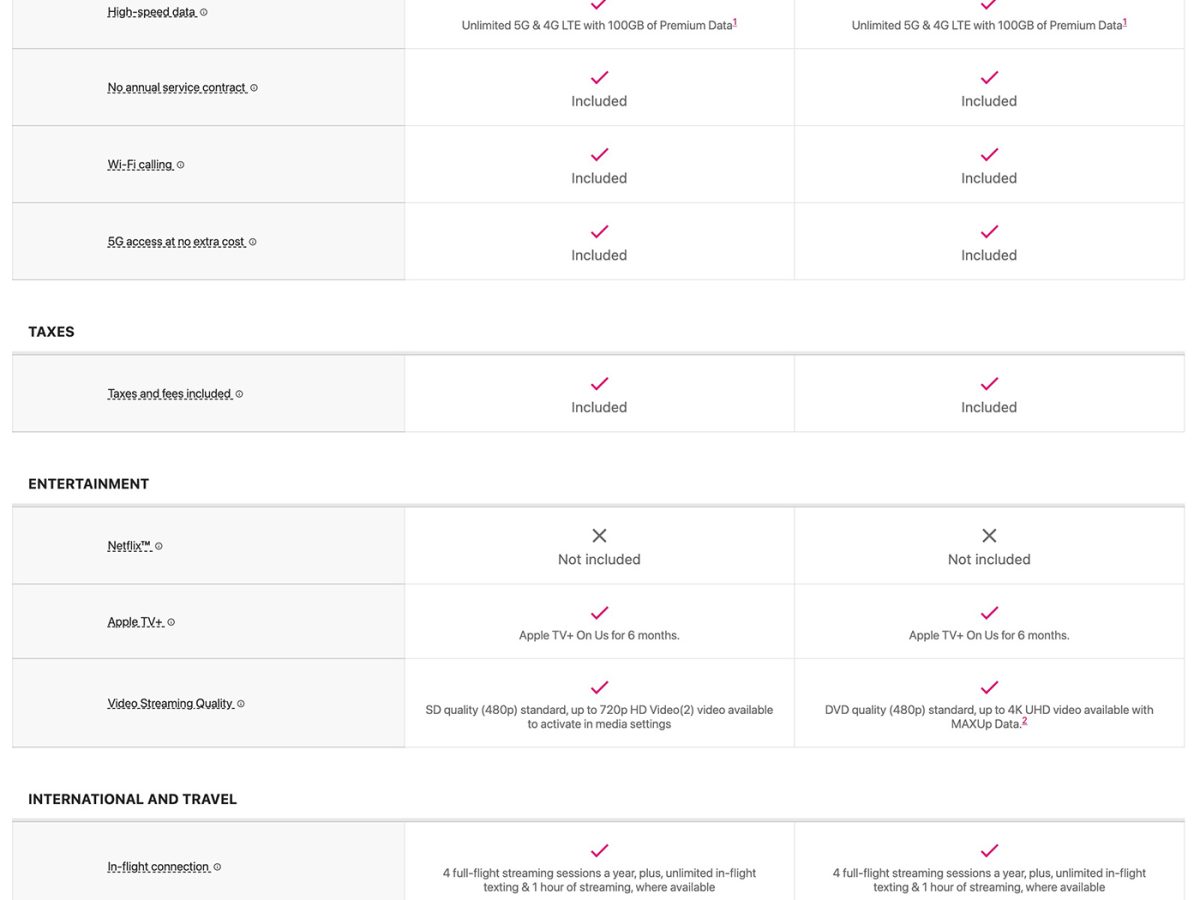Show Video Streaming Quality info icon details
1200x900 pixels.
click(241, 704)
